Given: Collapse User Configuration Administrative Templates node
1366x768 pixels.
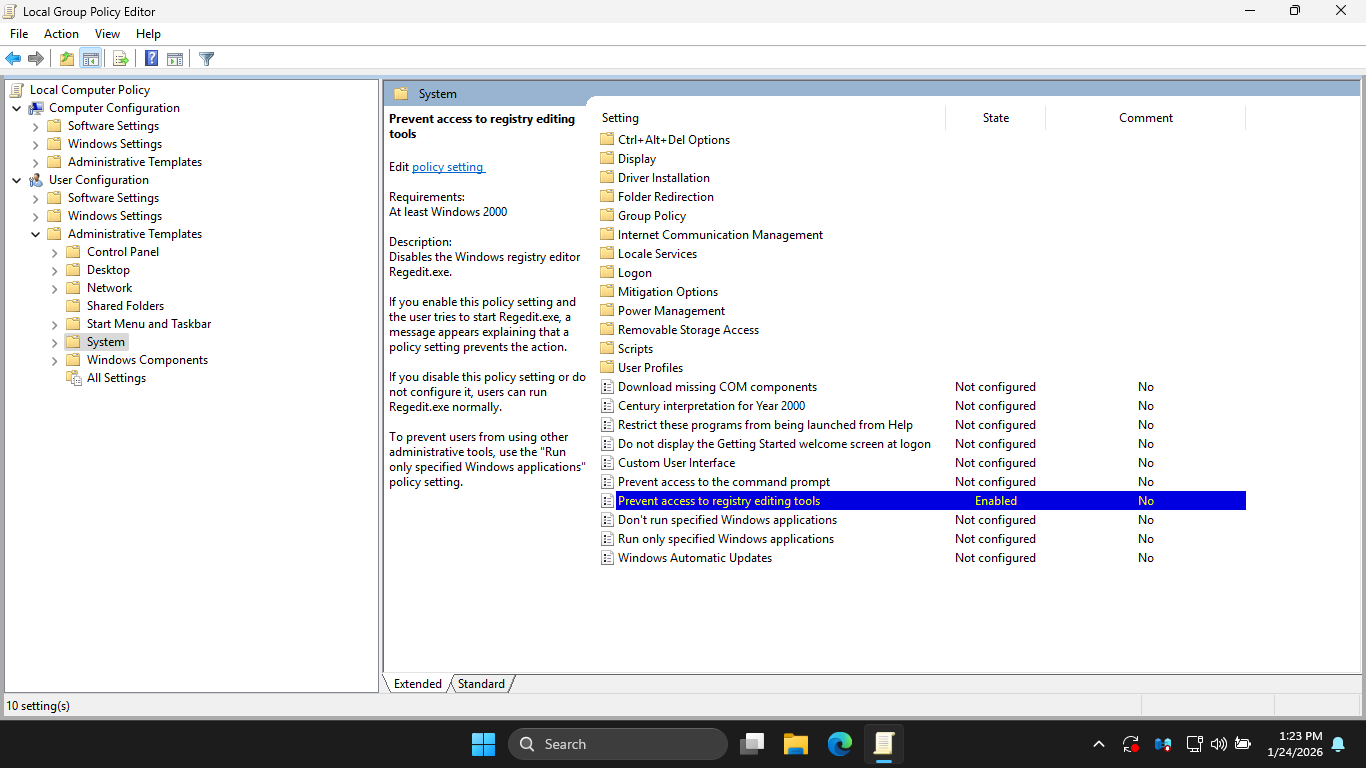Looking at the screenshot, I should tap(36, 234).
